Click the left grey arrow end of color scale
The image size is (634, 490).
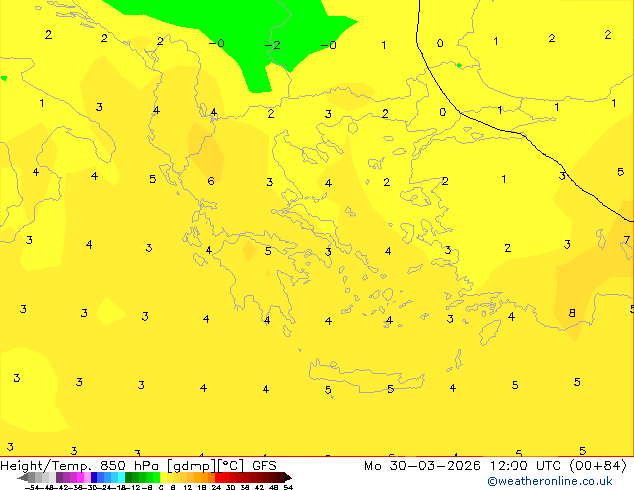click(23, 477)
